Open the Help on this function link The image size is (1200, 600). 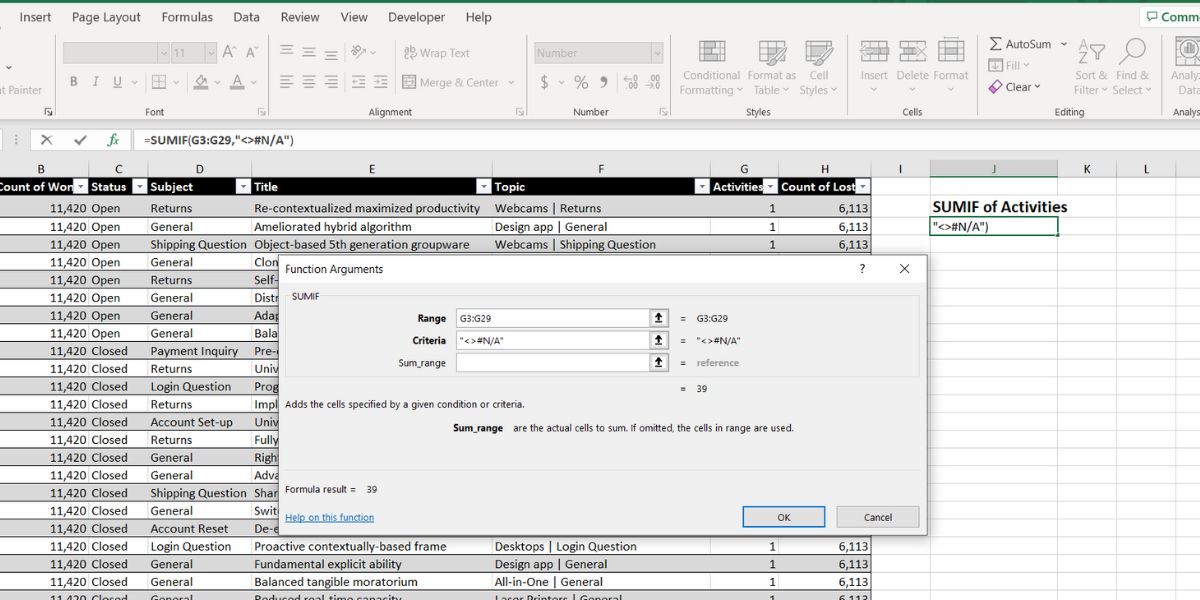tap(329, 518)
